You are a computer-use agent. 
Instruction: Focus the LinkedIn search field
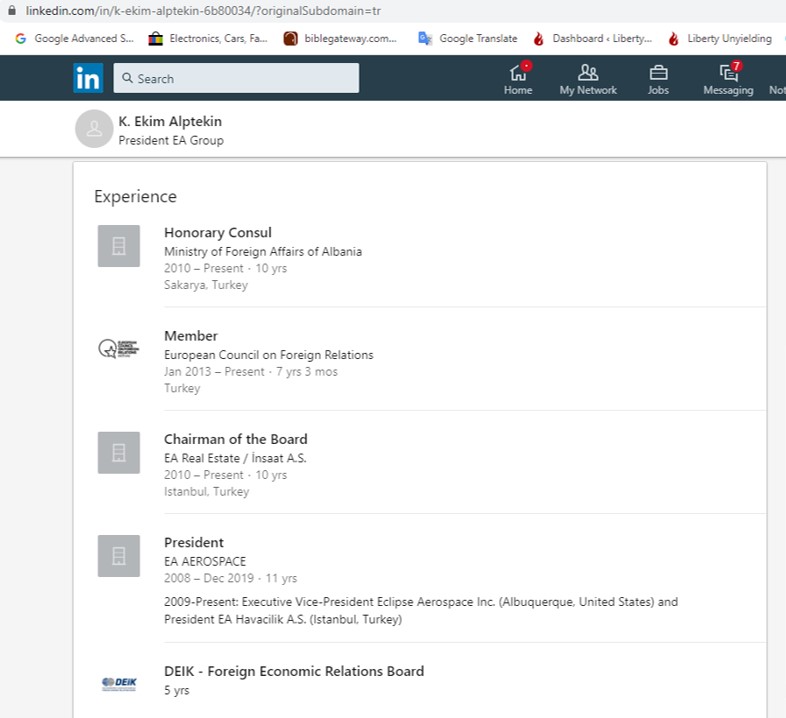point(236,78)
